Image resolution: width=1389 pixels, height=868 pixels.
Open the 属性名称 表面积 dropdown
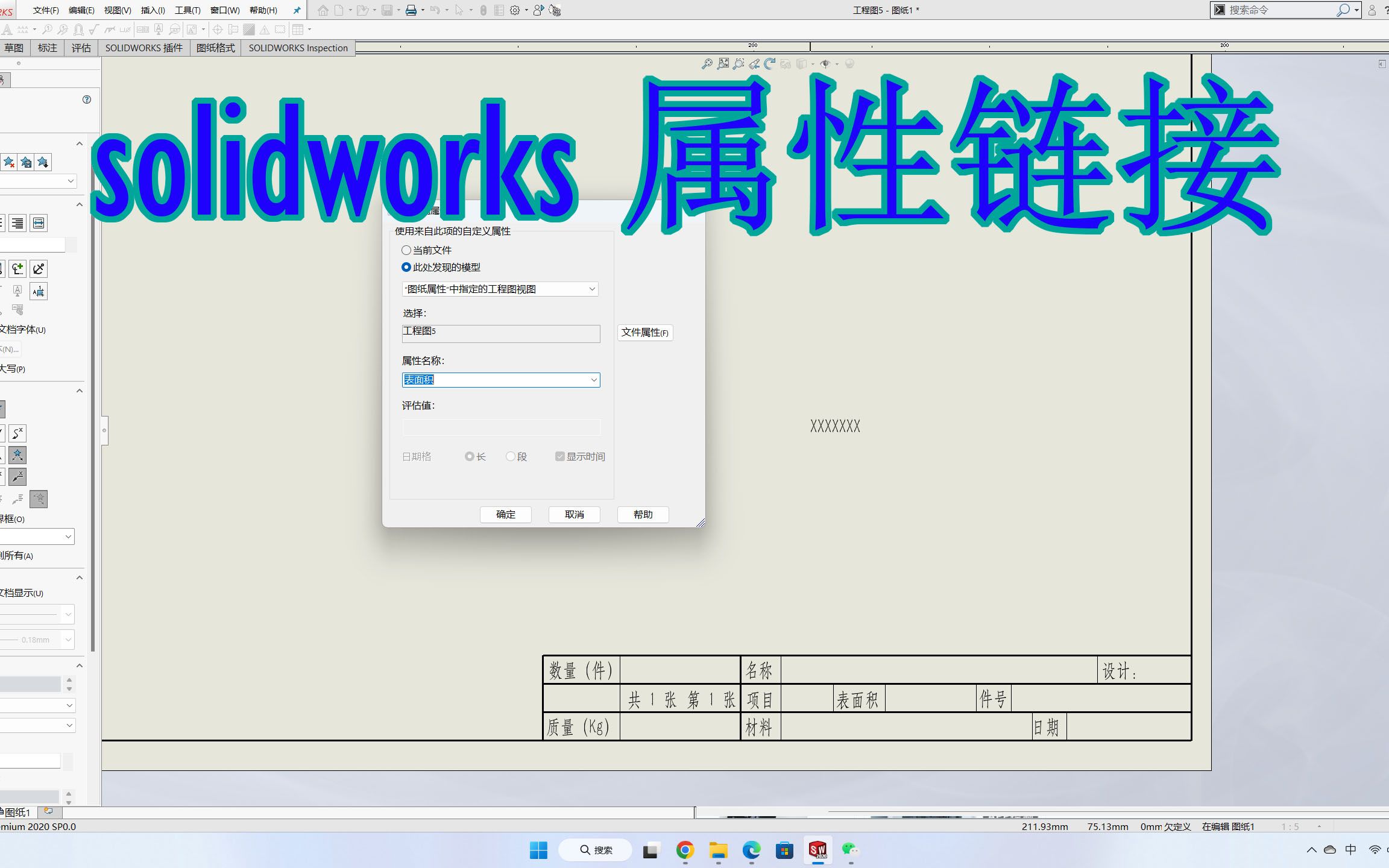click(501, 380)
